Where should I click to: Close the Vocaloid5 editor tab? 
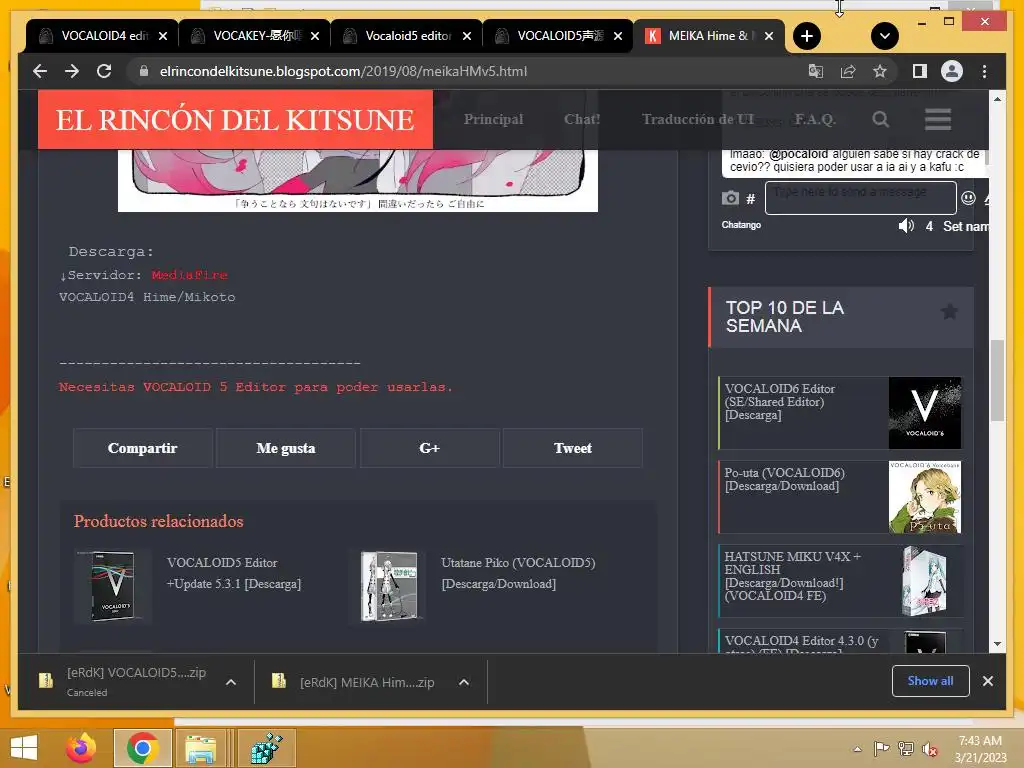(x=467, y=36)
